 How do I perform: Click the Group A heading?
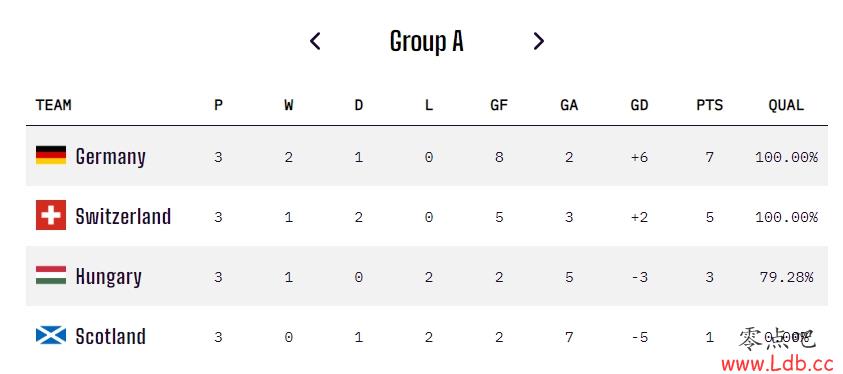(426, 41)
